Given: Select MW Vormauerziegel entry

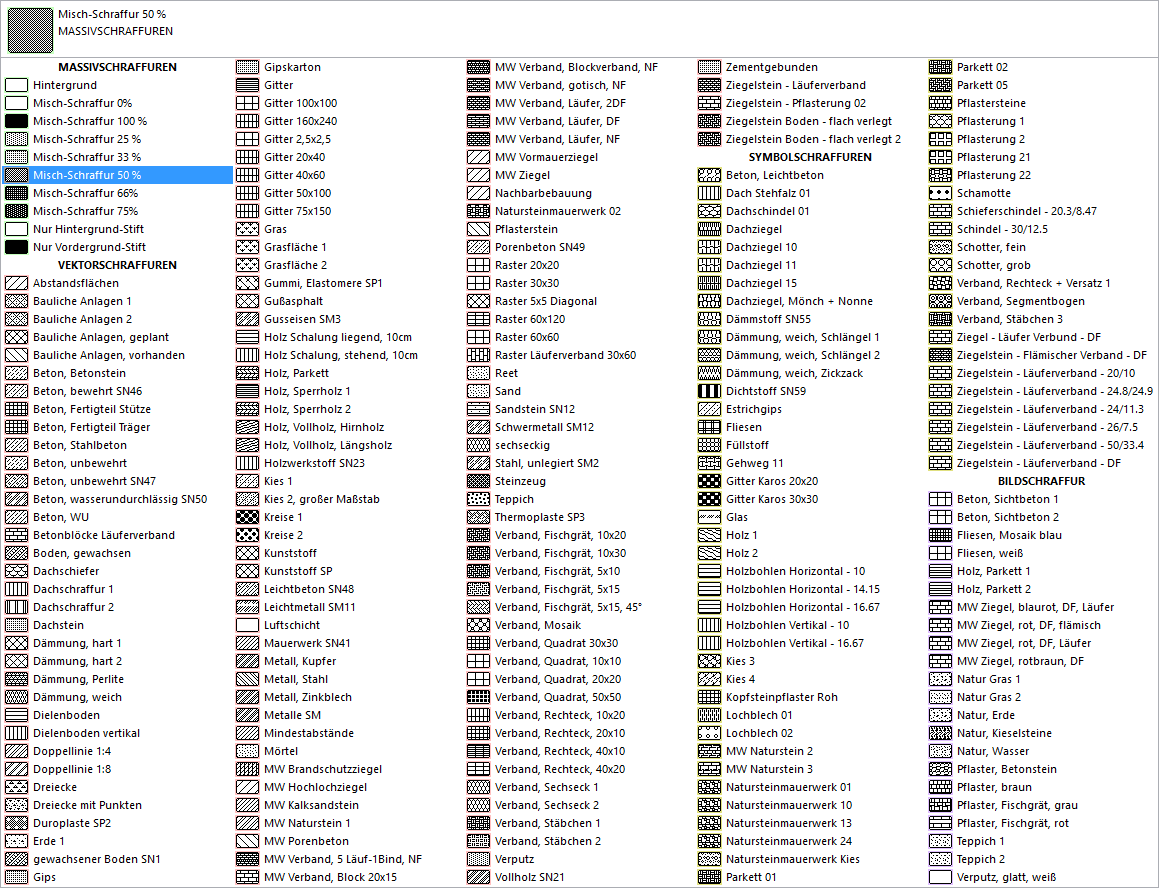Looking at the screenshot, I should click(547, 157).
